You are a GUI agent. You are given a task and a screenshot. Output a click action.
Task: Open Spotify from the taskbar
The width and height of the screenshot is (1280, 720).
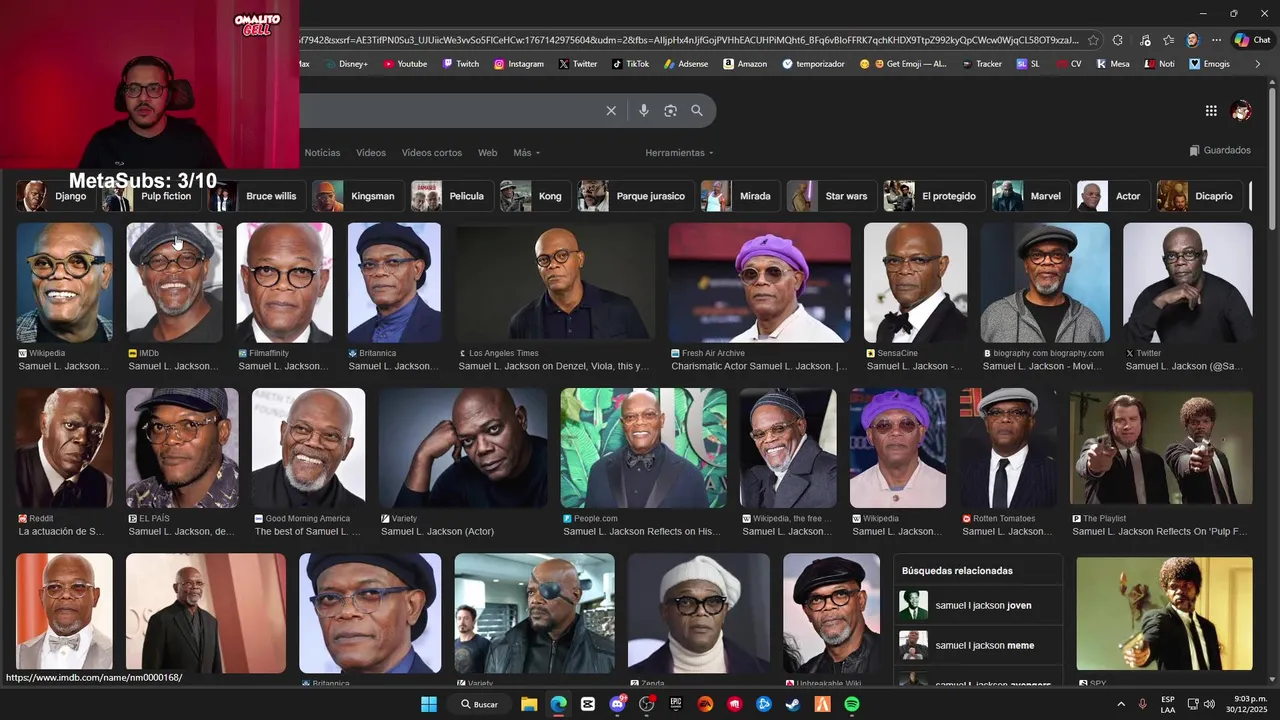point(852,704)
